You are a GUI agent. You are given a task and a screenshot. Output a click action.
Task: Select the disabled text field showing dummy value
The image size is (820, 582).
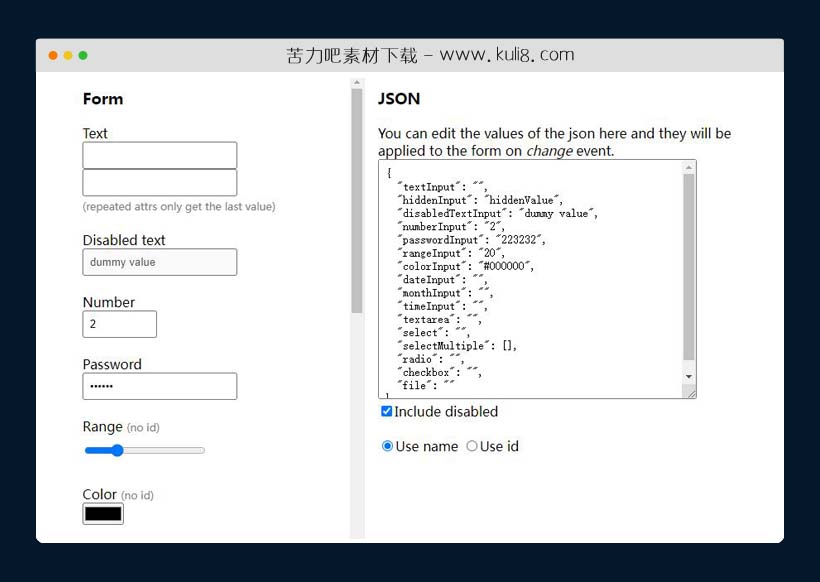click(159, 262)
